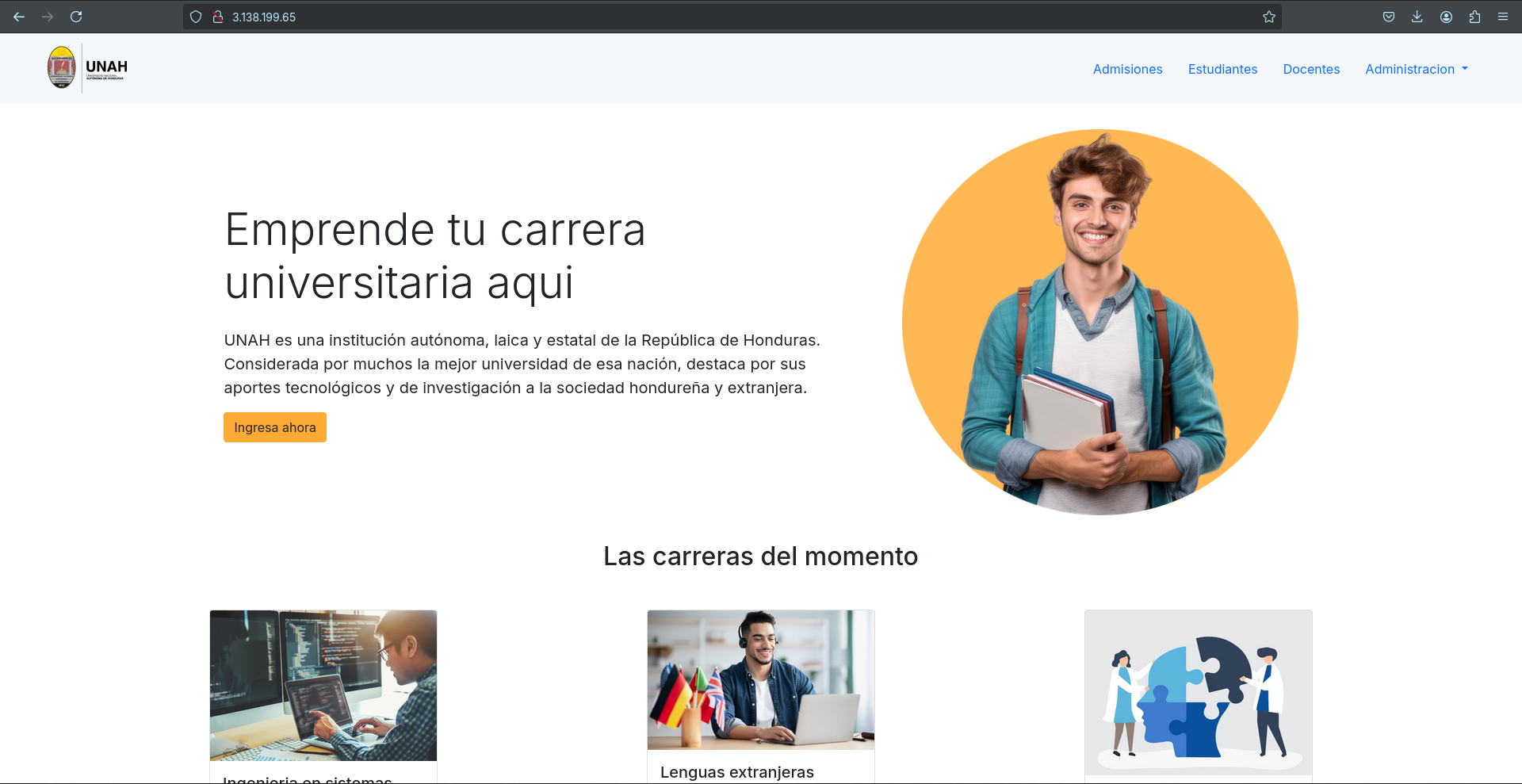Bookmark this page with the star icon
Viewport: 1522px width, 784px height.
pyautogui.click(x=1269, y=17)
